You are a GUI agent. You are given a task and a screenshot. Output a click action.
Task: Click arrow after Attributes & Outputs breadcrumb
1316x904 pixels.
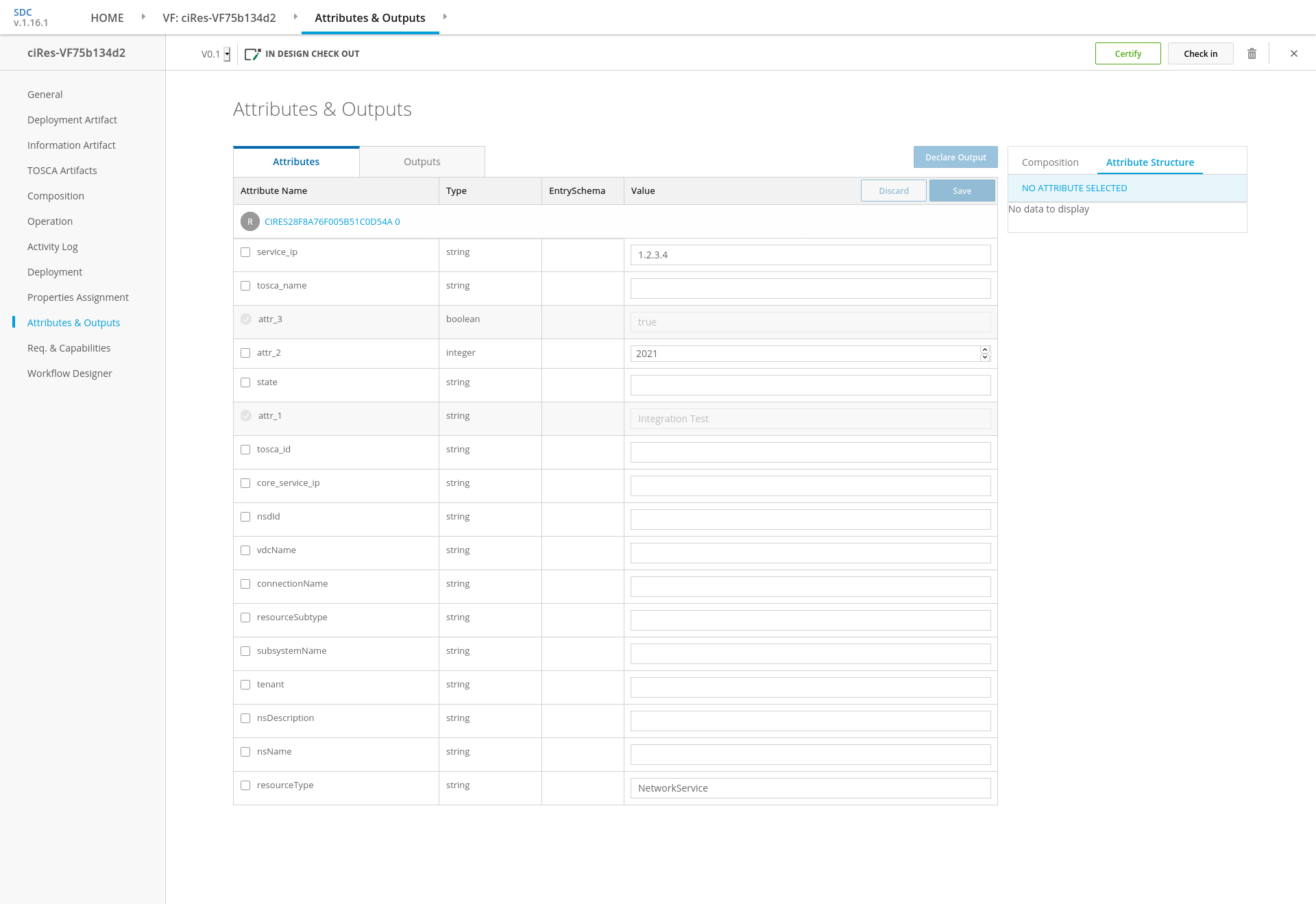445,16
